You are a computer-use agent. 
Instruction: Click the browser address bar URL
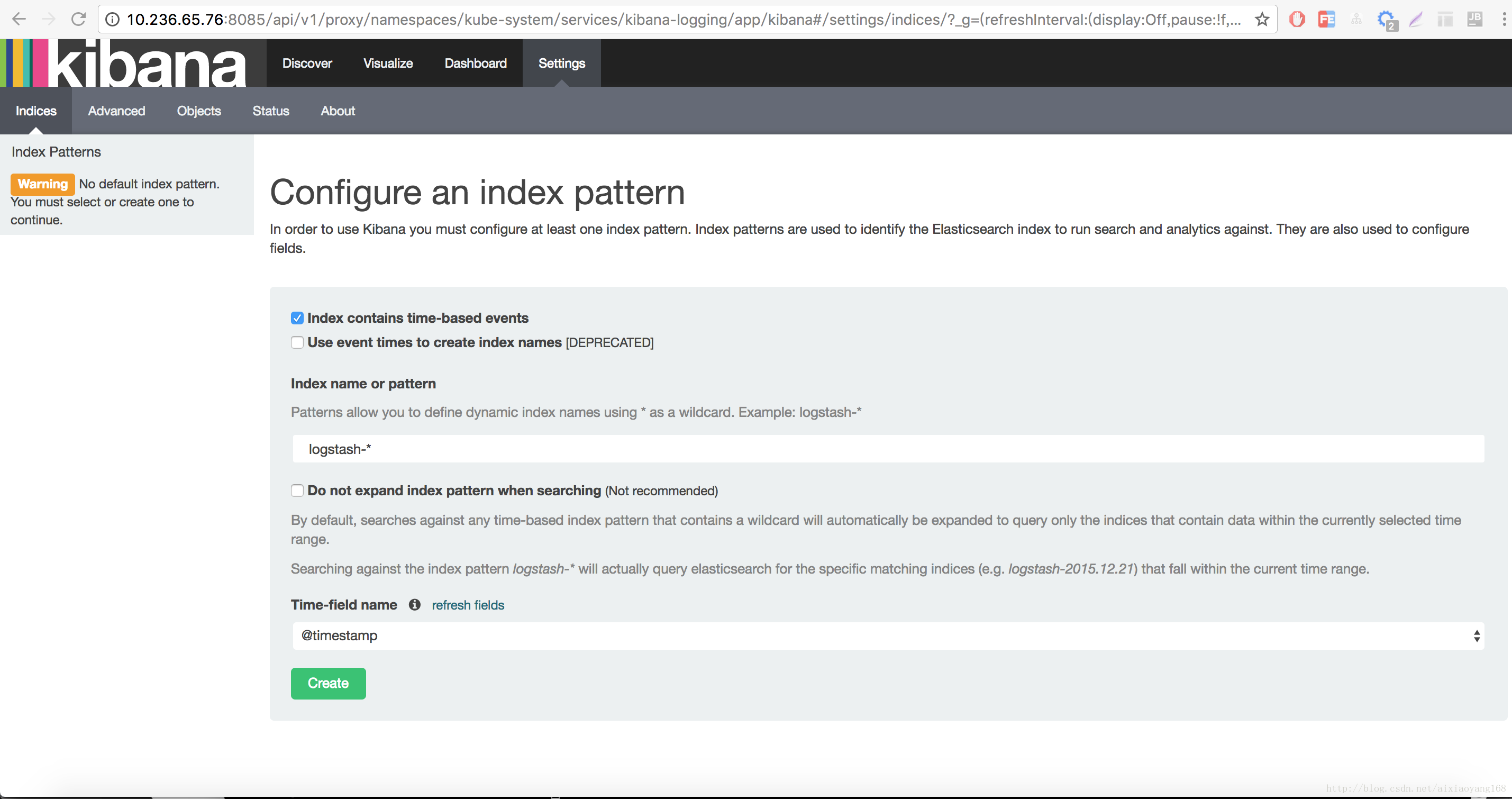(x=684, y=20)
